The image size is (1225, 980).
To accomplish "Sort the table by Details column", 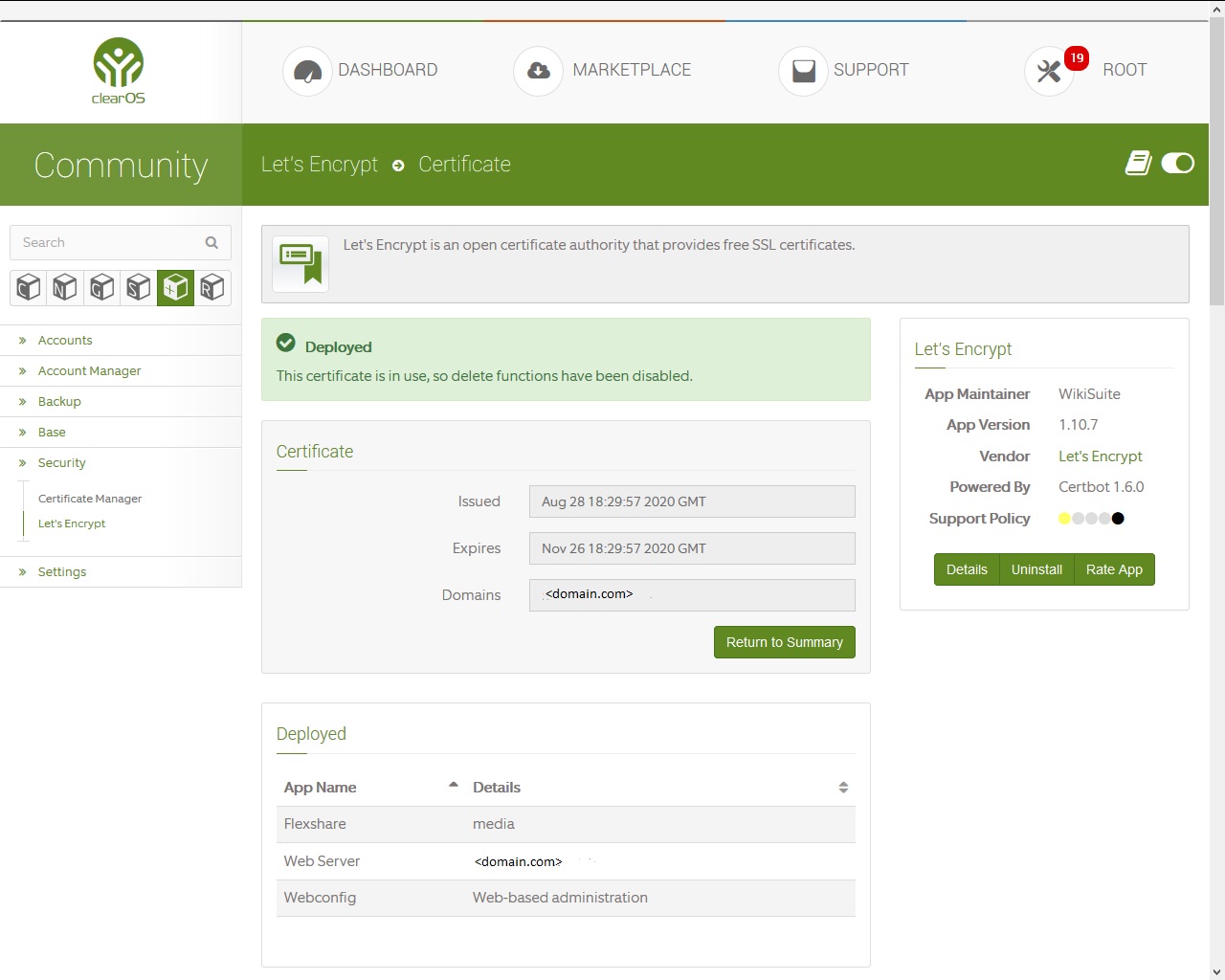I will pyautogui.click(x=660, y=788).
